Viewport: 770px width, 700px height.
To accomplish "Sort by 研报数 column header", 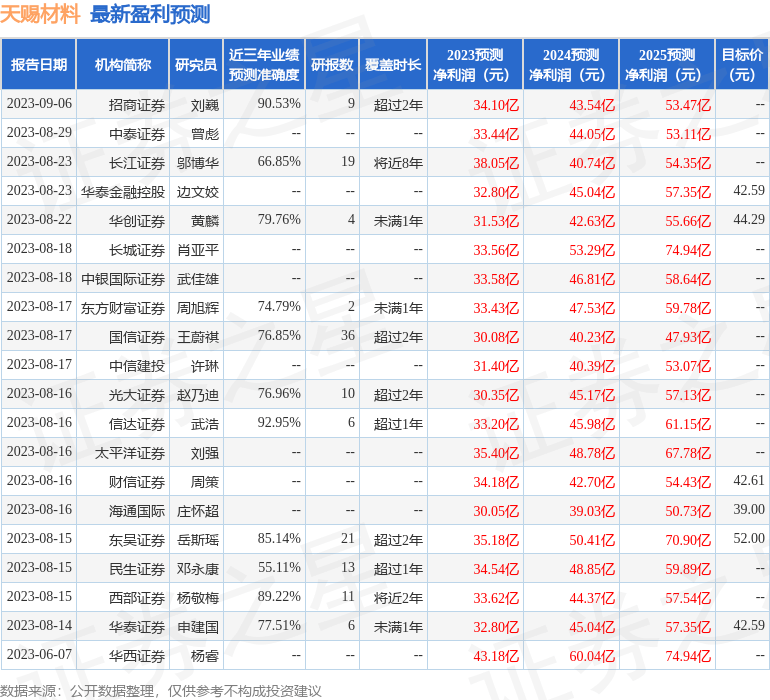I will tap(332, 65).
